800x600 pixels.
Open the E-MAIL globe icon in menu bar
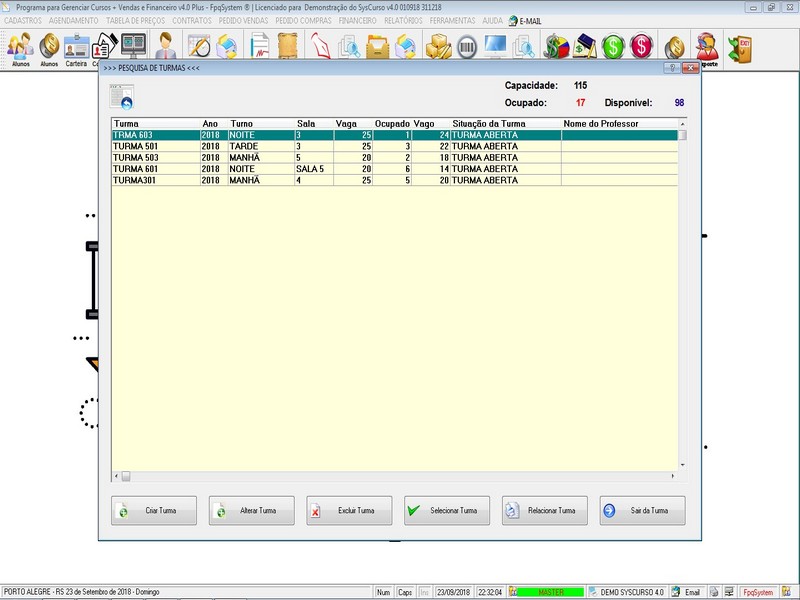(513, 21)
